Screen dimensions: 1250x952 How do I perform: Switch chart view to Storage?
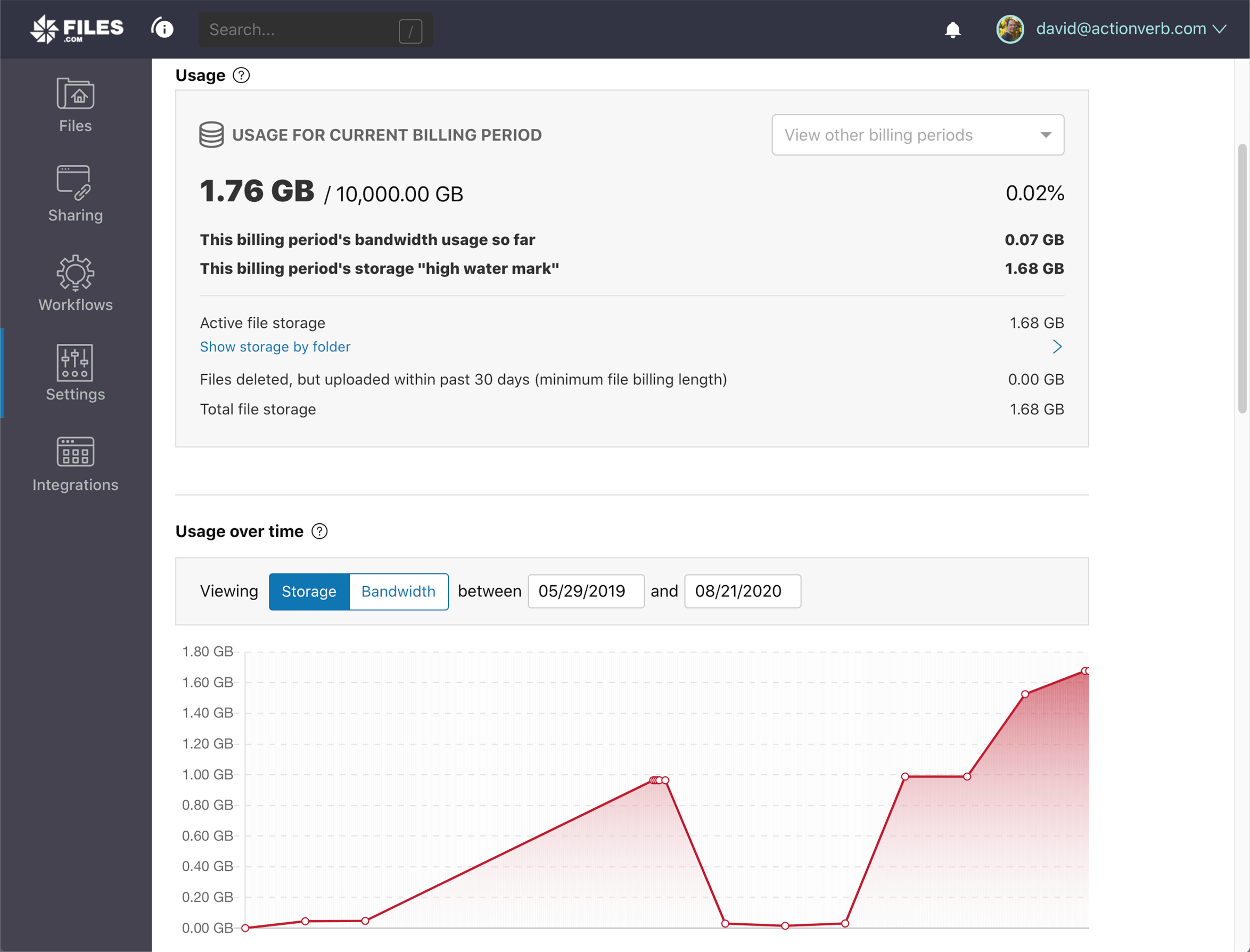(x=309, y=592)
